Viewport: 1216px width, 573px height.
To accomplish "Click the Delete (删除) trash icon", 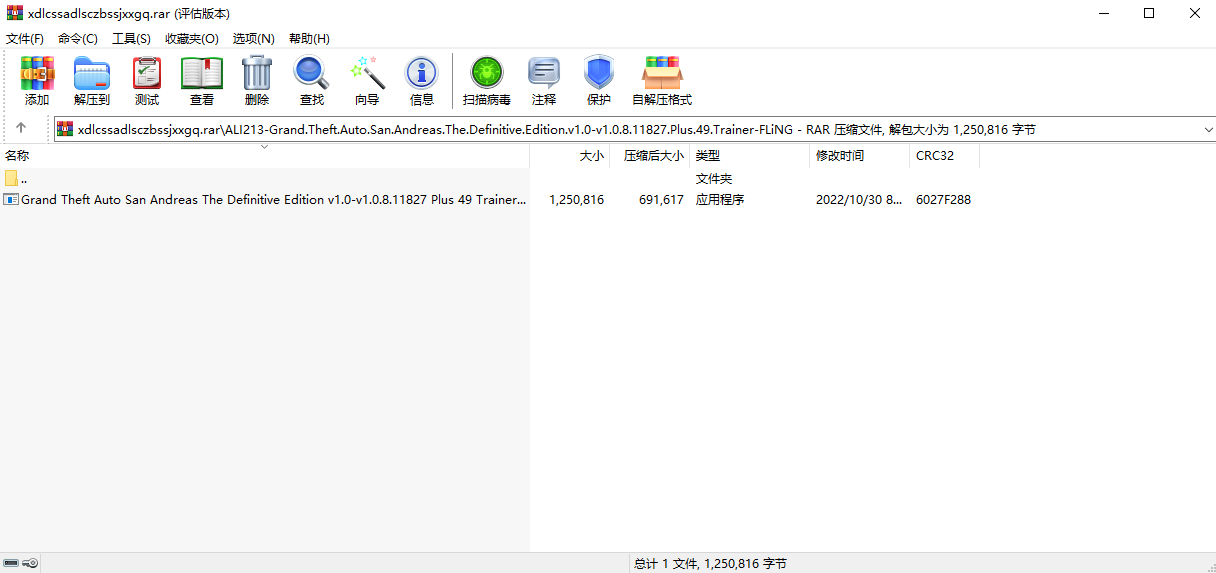I will 257,81.
